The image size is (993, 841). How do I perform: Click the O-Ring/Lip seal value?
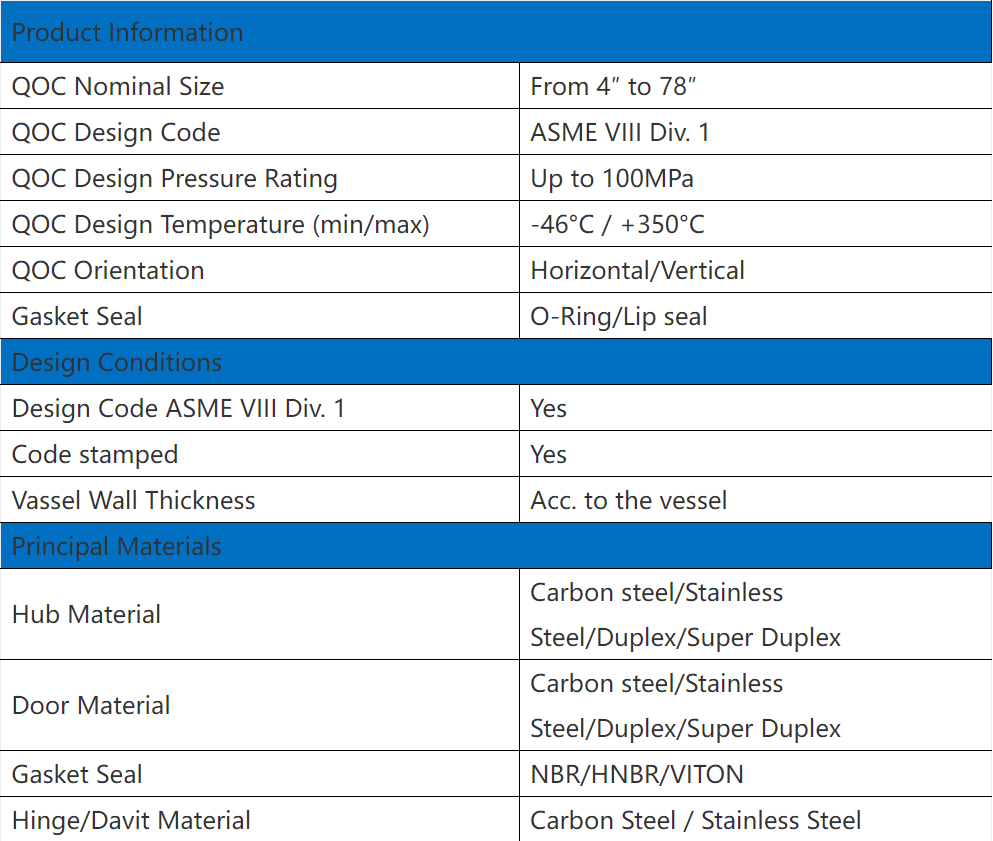pyautogui.click(x=619, y=317)
